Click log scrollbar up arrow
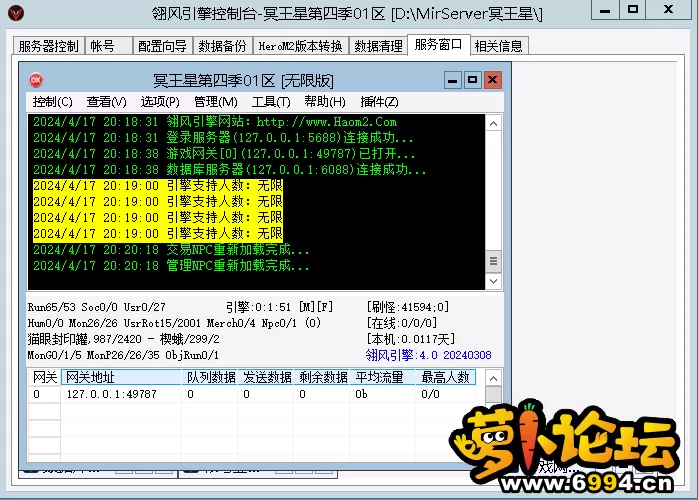This screenshot has width=698, height=500. pyautogui.click(x=493, y=123)
